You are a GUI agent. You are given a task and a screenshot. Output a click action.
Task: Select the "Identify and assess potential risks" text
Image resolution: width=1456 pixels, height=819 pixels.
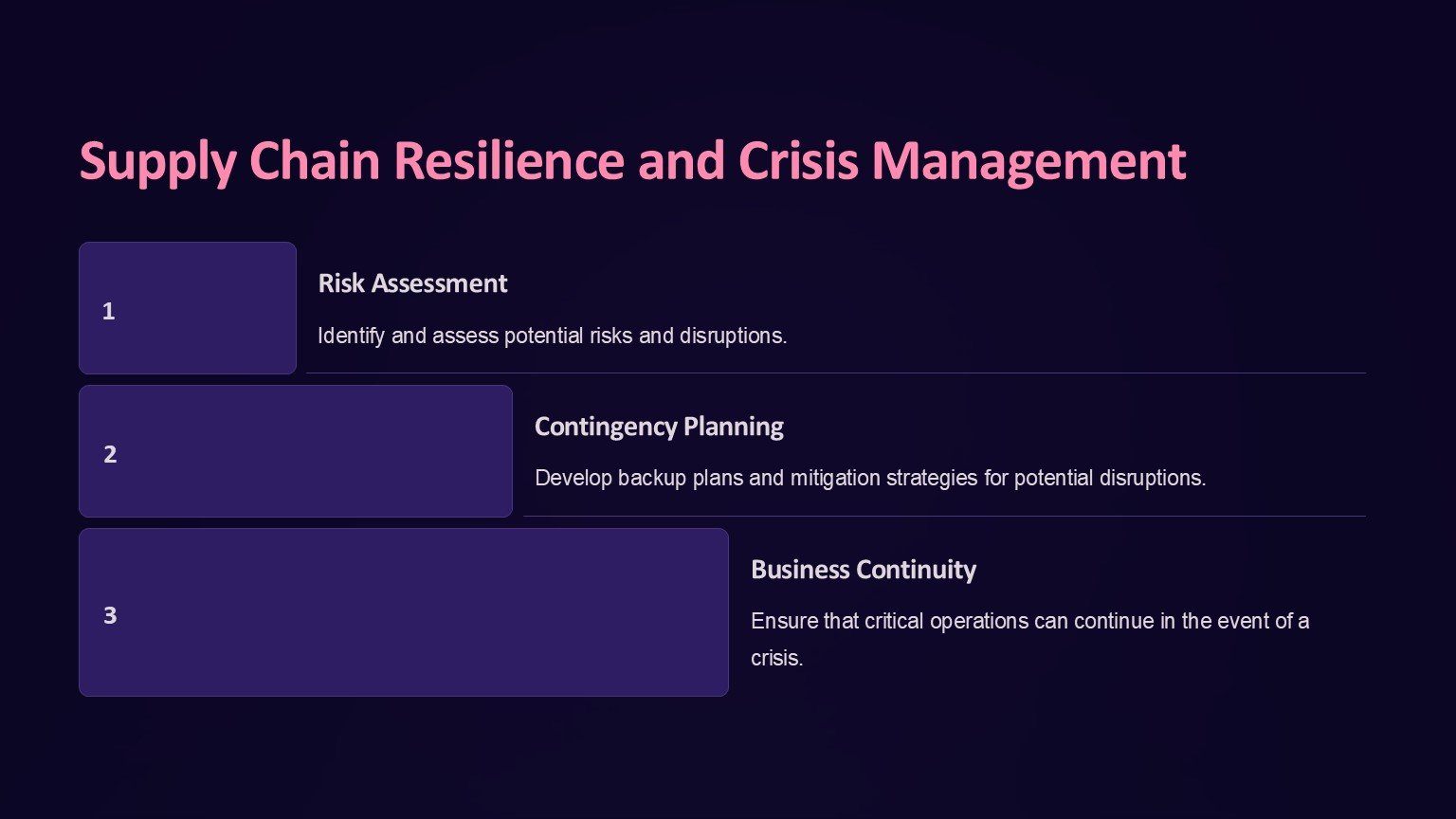click(x=552, y=336)
